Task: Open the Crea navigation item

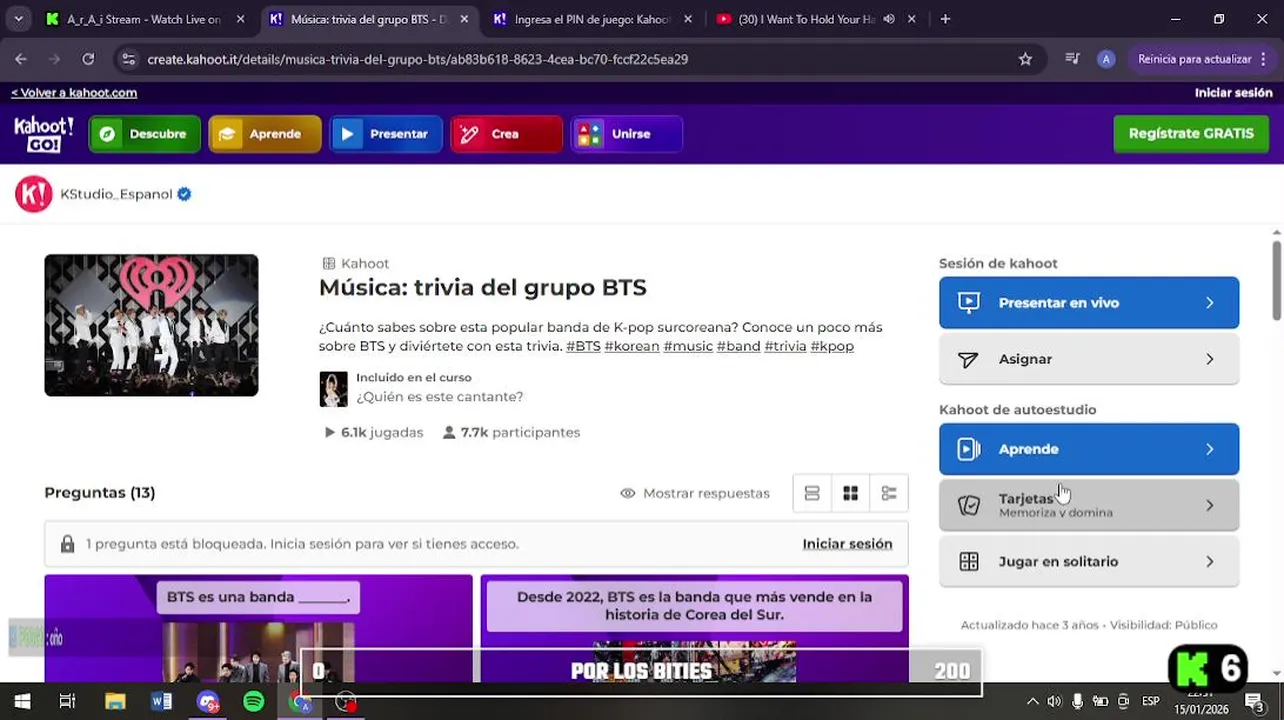Action: 506,134
